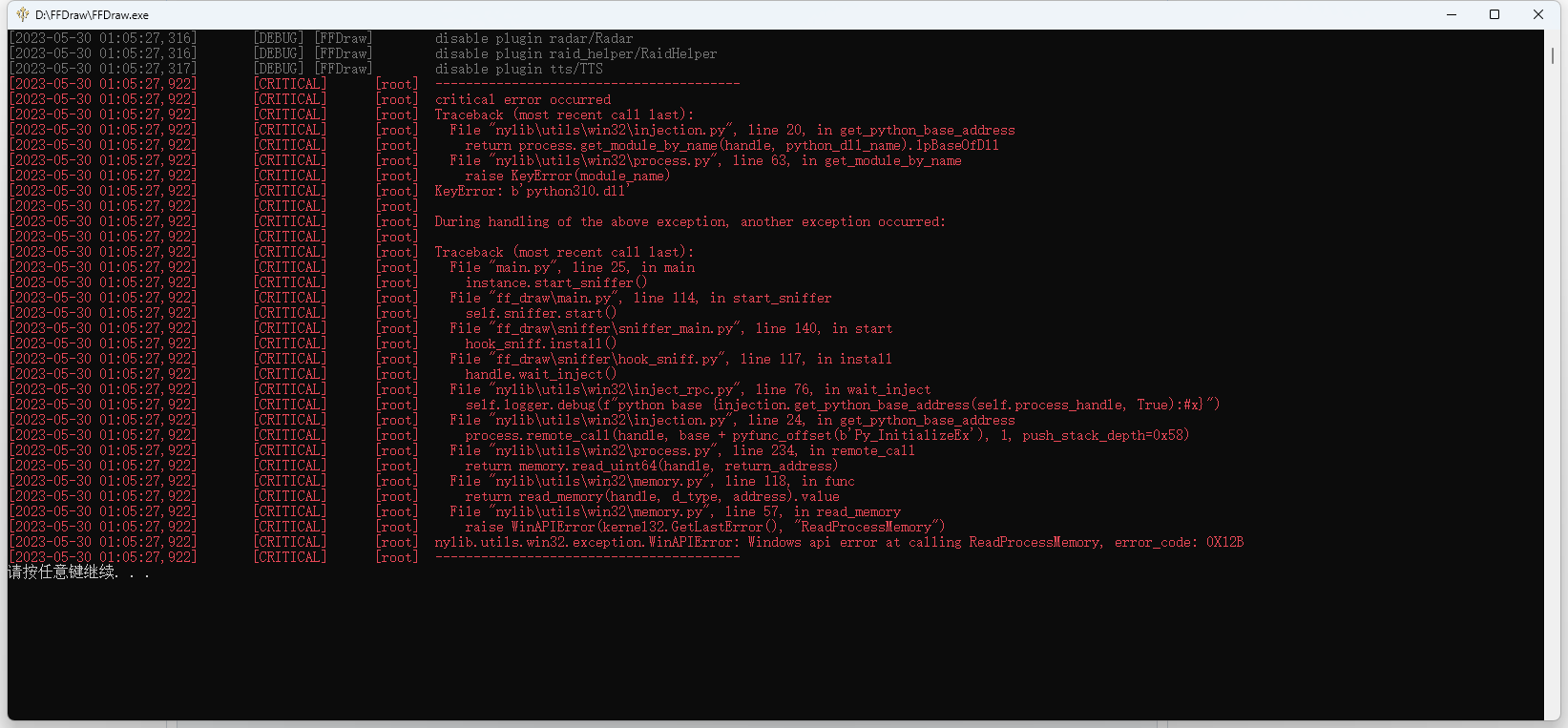Viewport: 1568px width, 728px height.
Task: Click the During handling of exception message
Action: (x=690, y=221)
